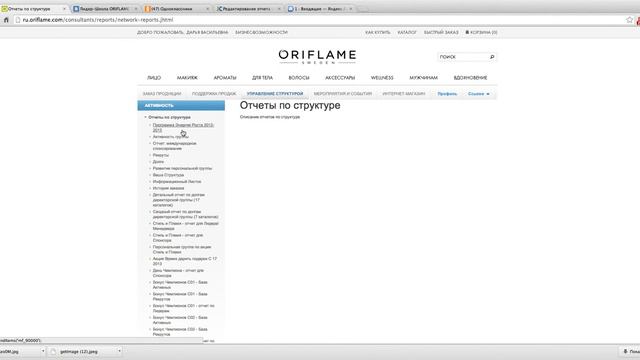Open the Профиль link
Screen dimensions: 640x360
[447, 94]
